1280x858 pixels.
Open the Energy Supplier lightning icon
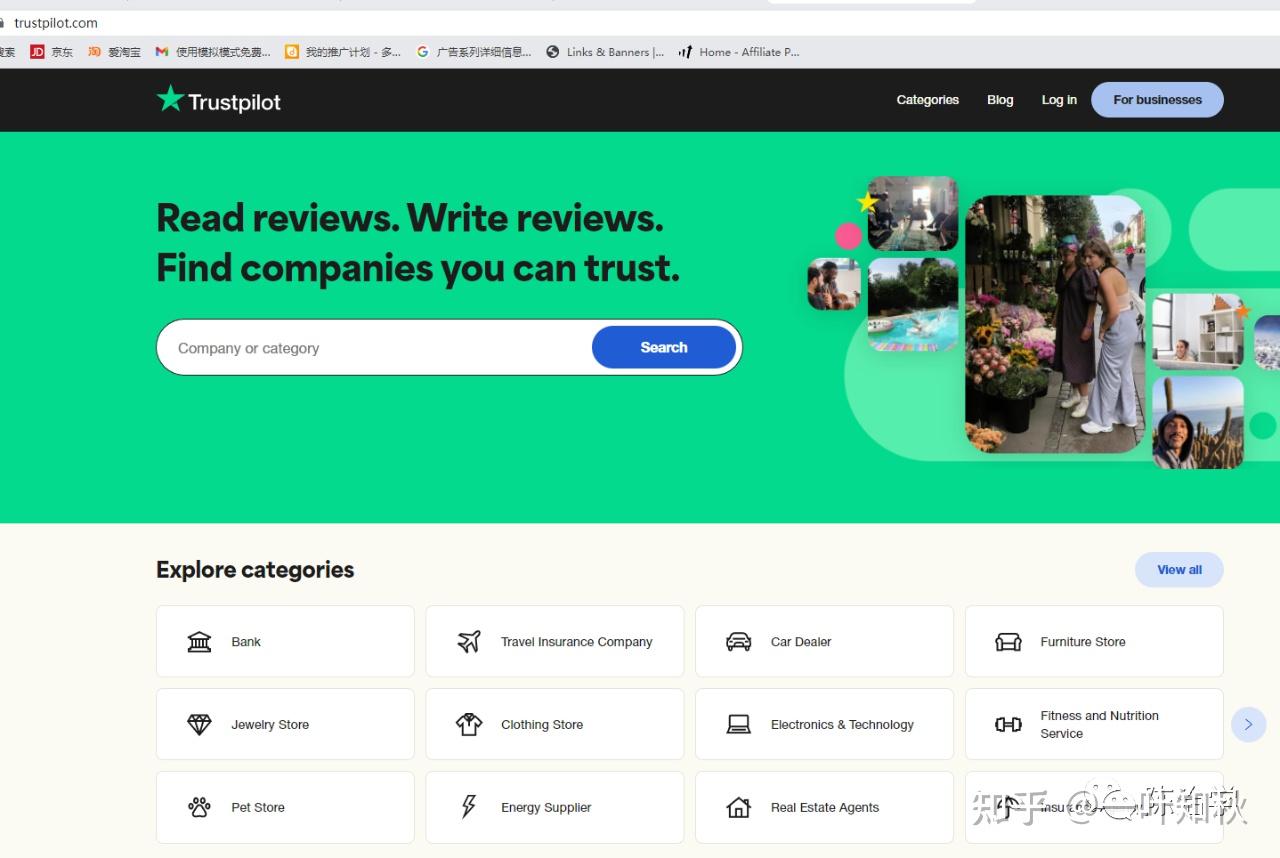[469, 808]
